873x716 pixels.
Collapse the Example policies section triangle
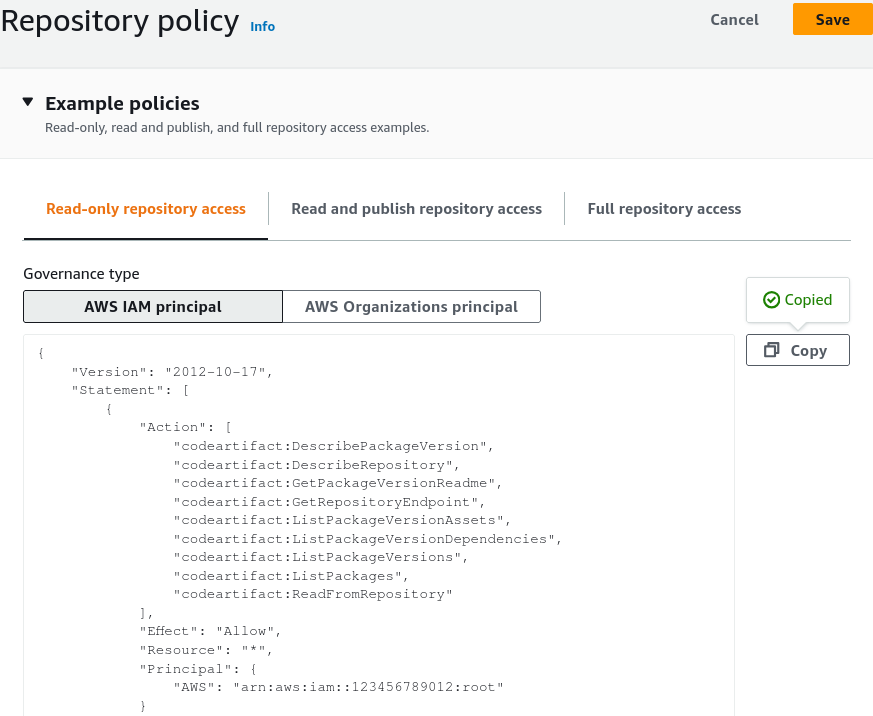click(28, 102)
